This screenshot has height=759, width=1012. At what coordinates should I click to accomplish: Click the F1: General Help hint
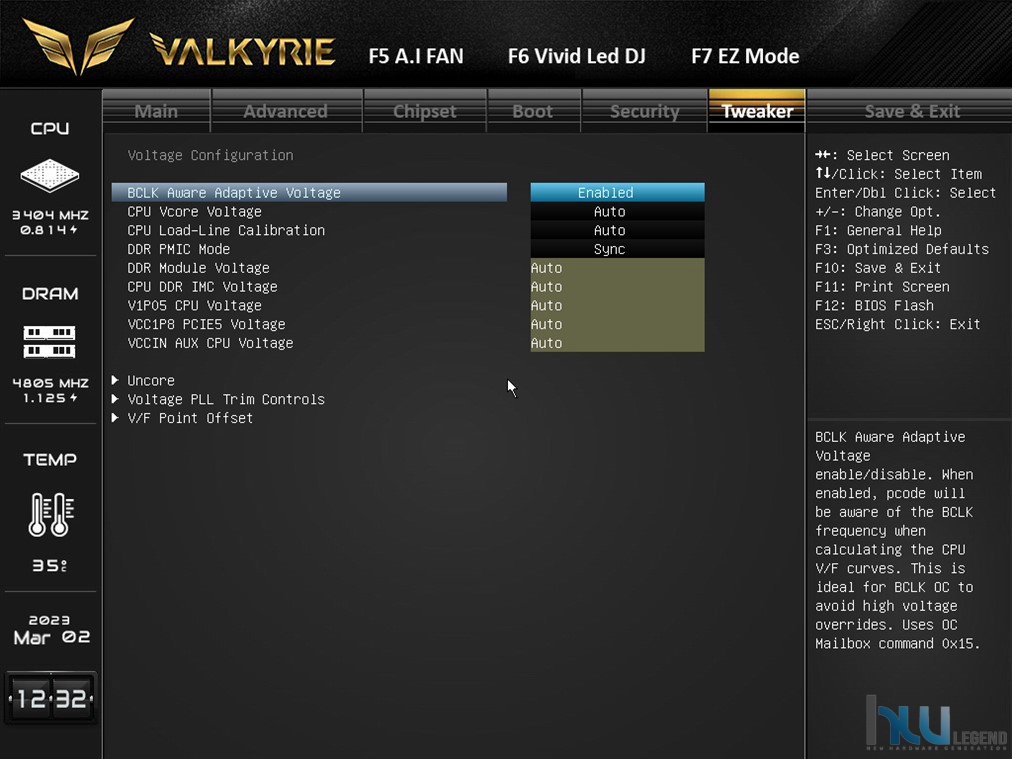coord(878,230)
